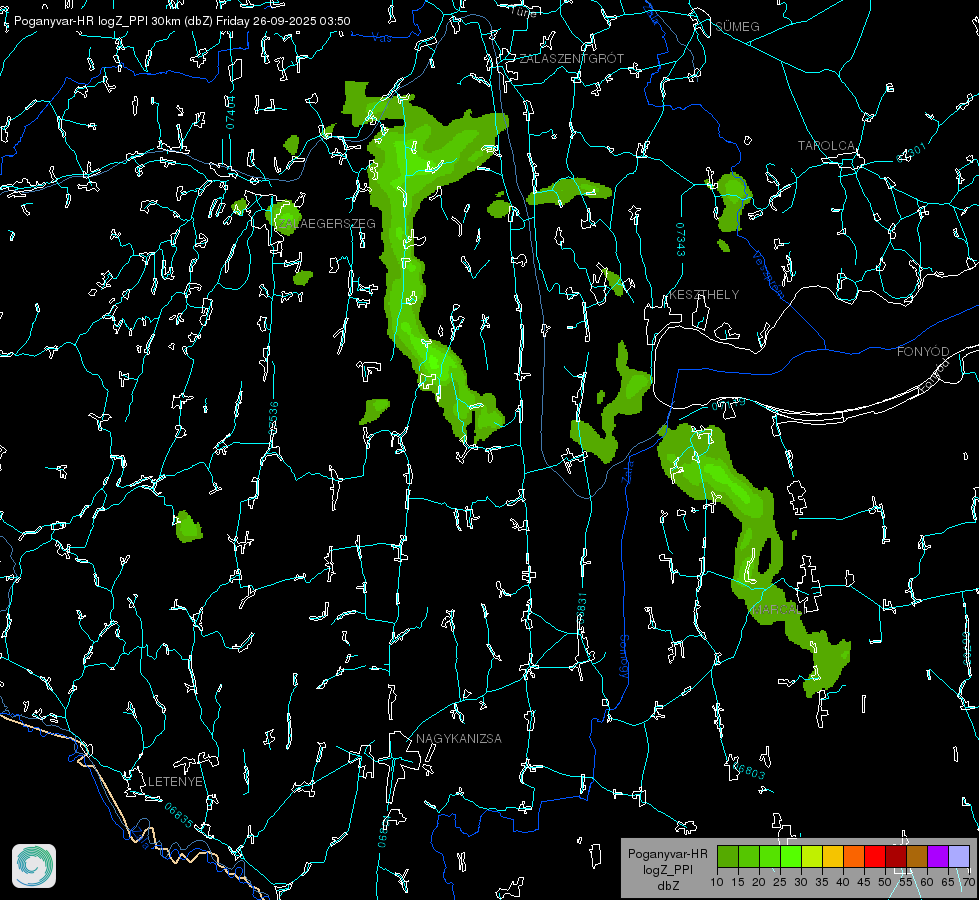
Task: Click the radar title text Poganyvar-HR logZ_PPI 30km
Action: point(97,21)
